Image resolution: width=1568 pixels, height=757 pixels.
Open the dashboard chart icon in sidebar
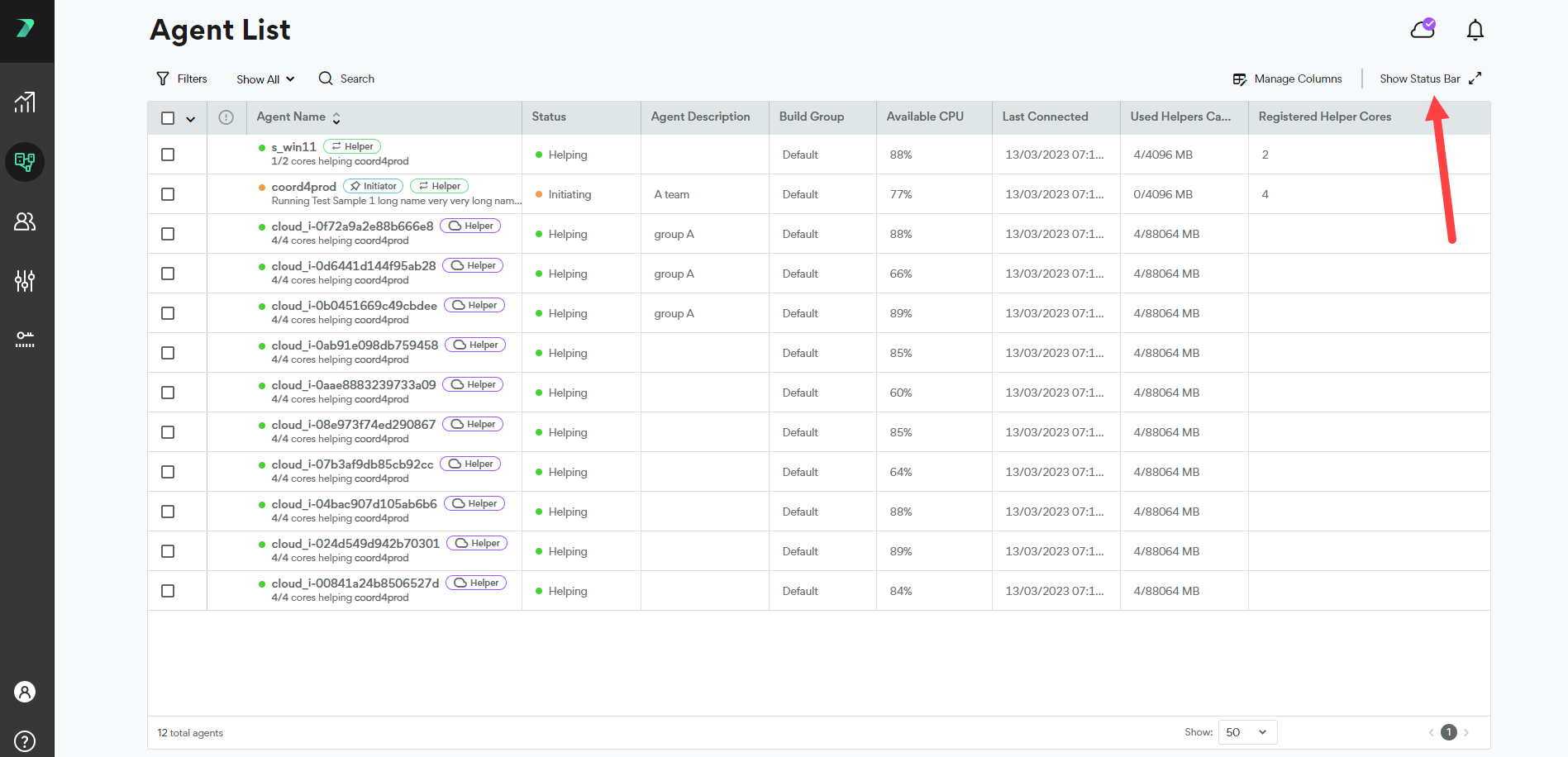(x=25, y=102)
